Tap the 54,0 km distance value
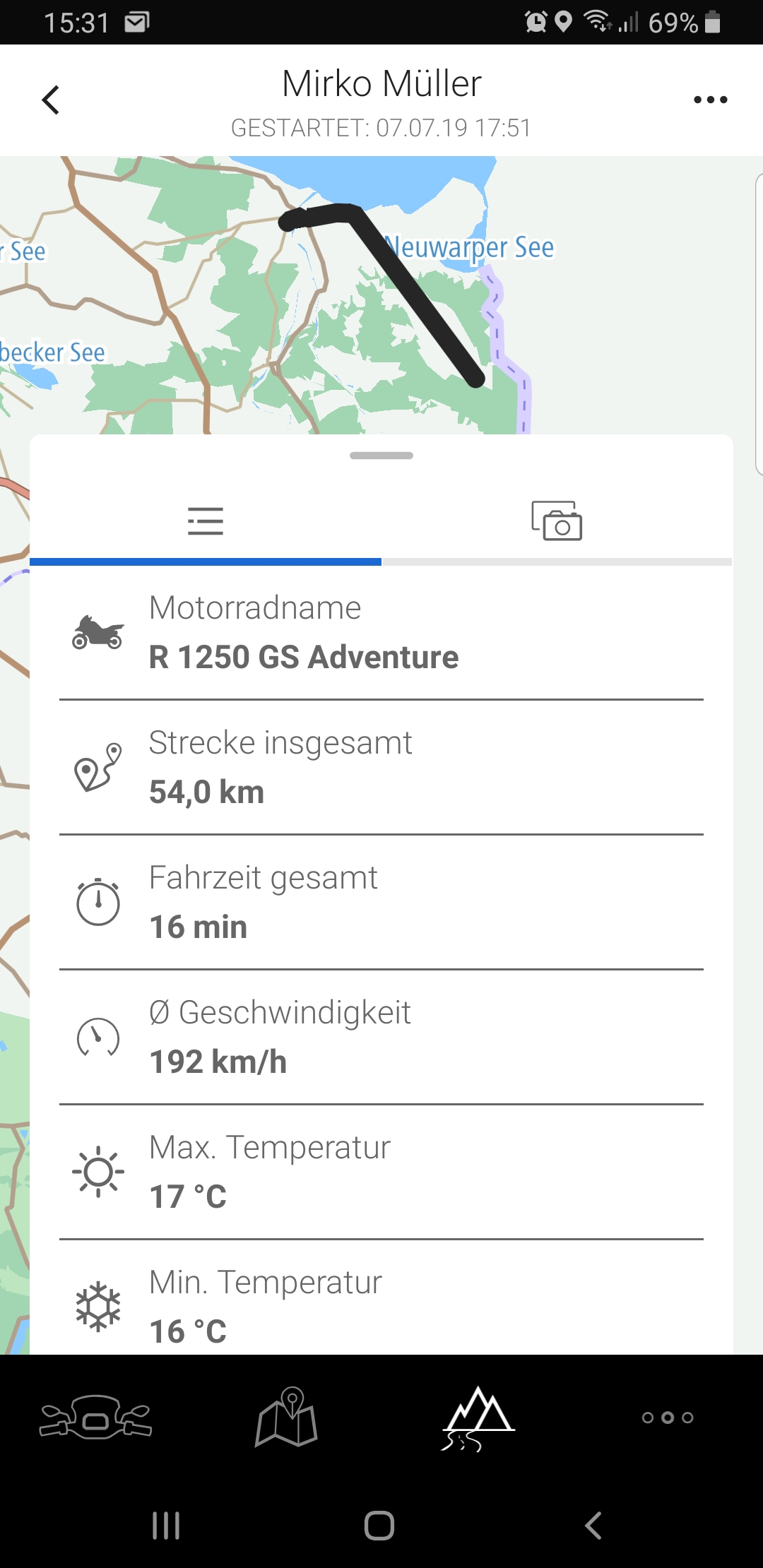Screen dimensions: 763x1568 (x=207, y=792)
